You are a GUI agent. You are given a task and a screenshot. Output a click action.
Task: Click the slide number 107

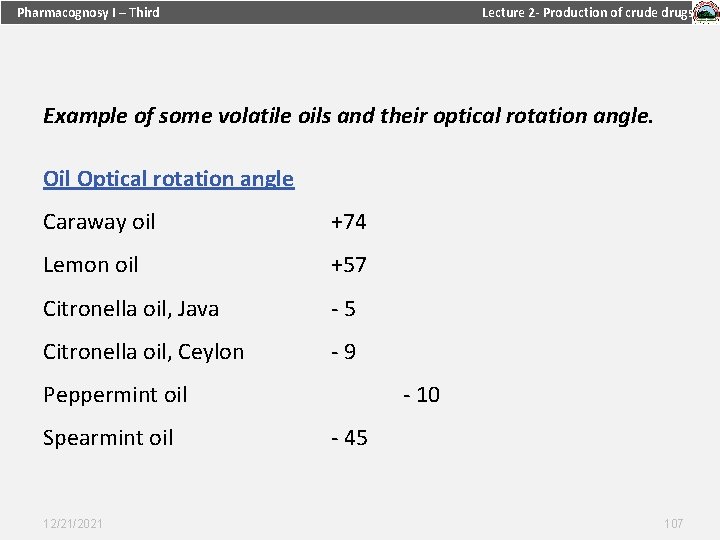[x=673, y=524]
